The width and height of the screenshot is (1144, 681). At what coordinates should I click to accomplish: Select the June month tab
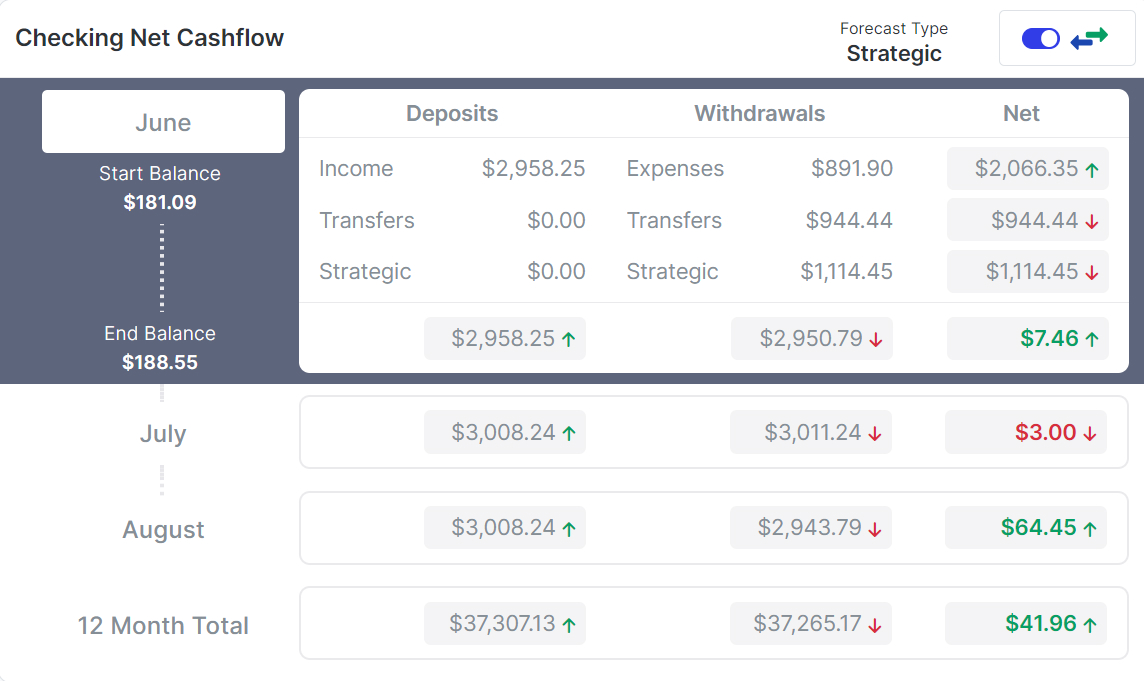(x=163, y=122)
